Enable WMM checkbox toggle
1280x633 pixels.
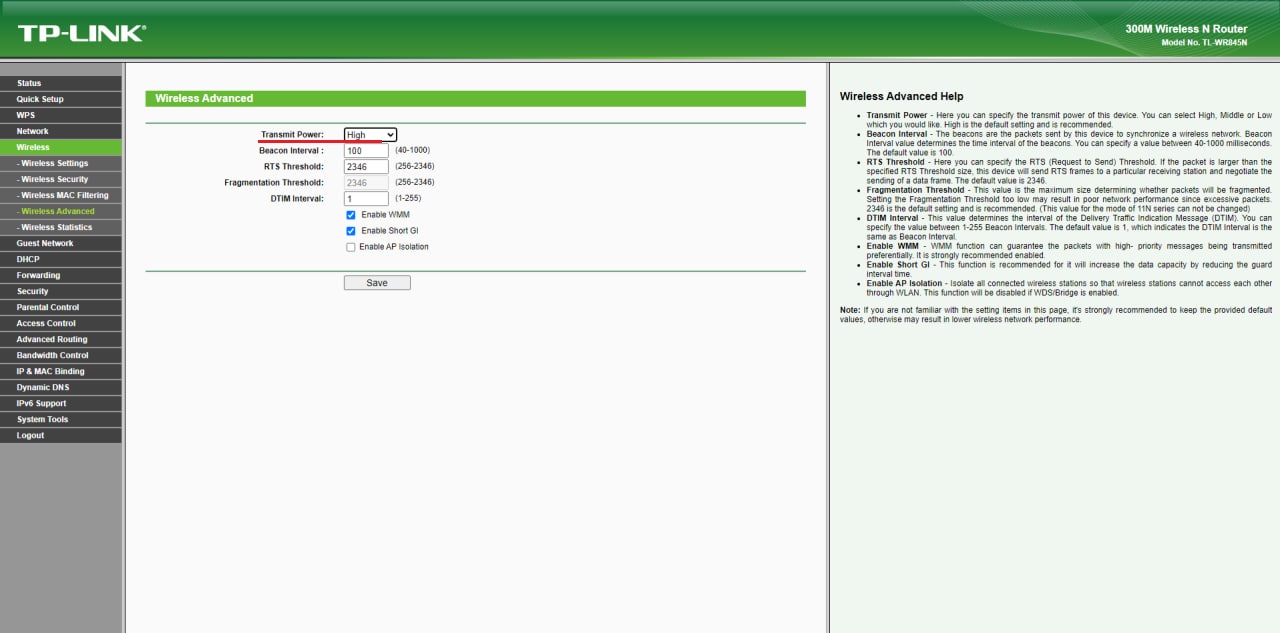351,215
